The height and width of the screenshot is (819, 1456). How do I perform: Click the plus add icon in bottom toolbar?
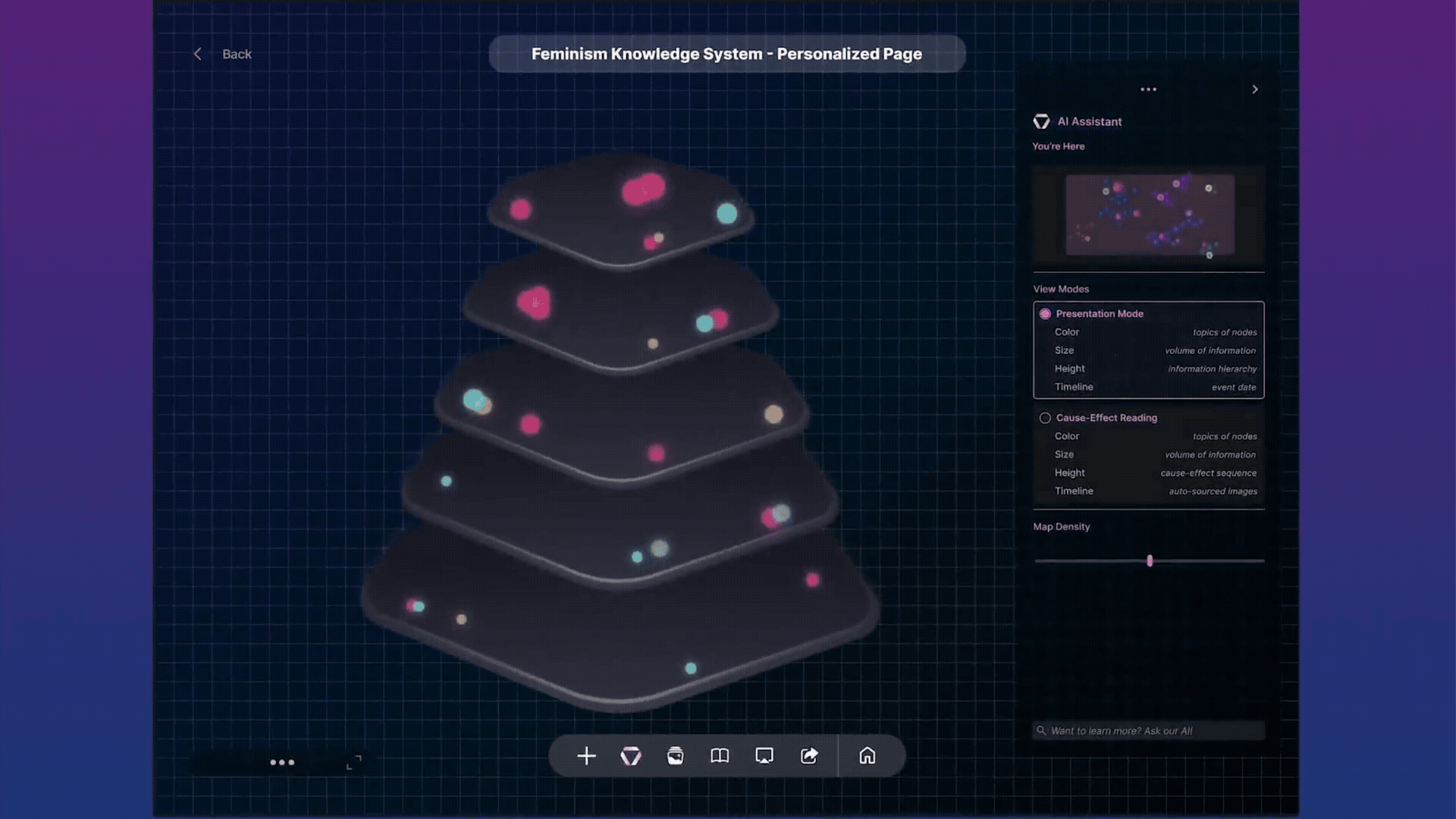(x=586, y=756)
